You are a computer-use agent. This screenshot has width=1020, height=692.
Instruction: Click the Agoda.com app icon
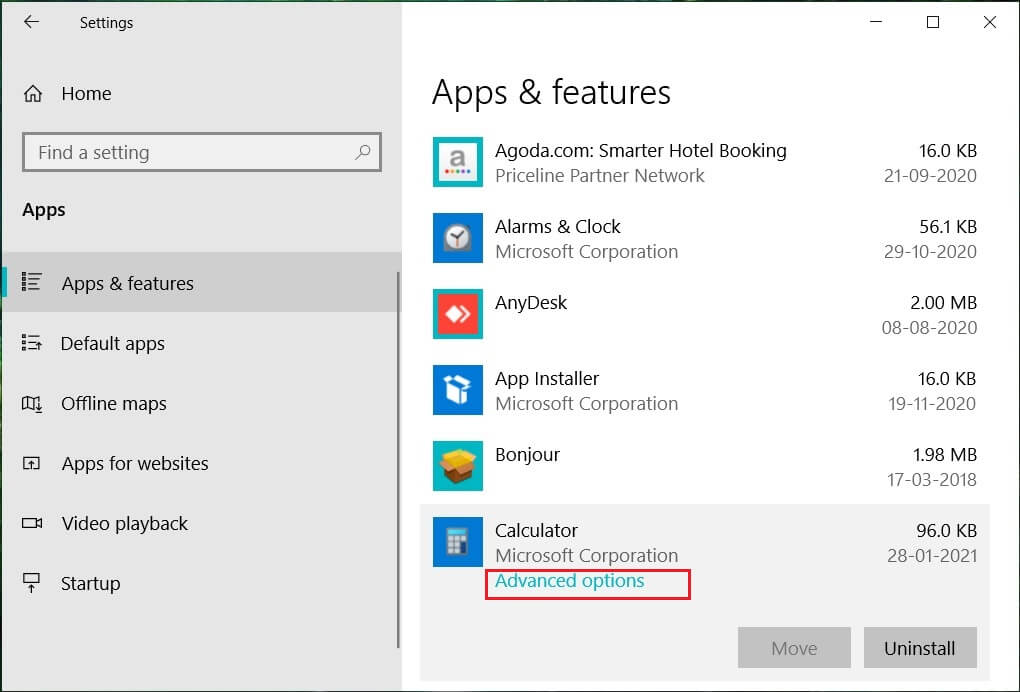[458, 162]
